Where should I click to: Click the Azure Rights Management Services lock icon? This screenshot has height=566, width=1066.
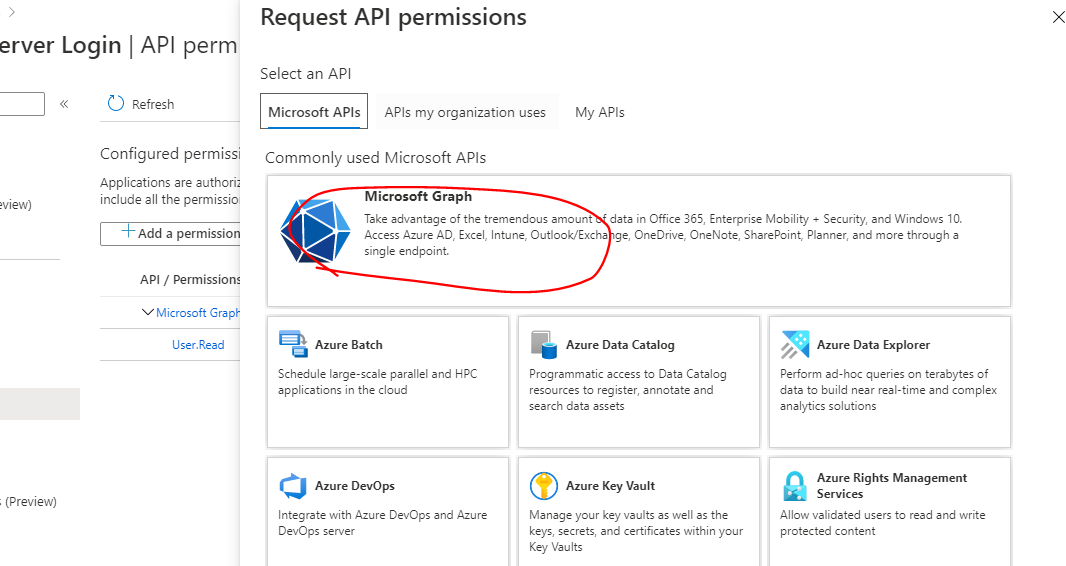coord(794,486)
